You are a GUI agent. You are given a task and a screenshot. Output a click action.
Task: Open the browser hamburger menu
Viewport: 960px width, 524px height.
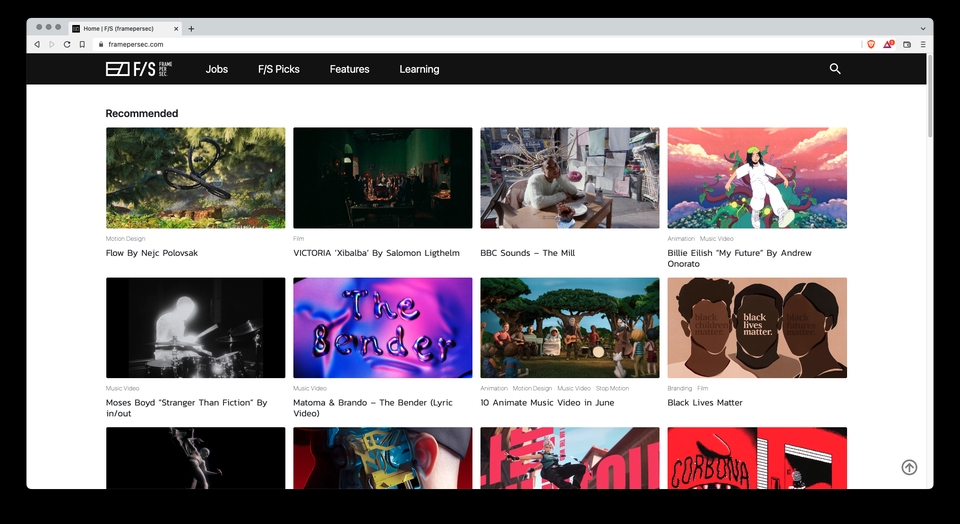click(x=923, y=44)
